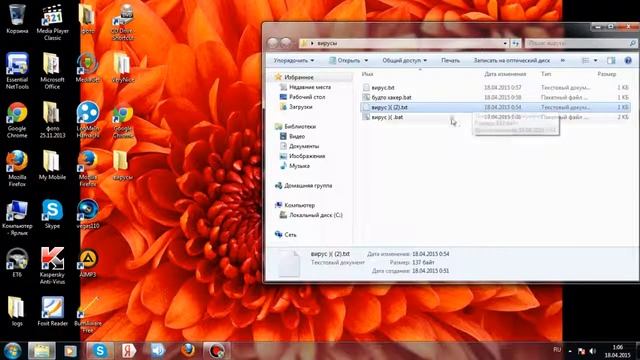640x360 pixels.
Task: Click the Yandex taskbar button
Action: click(129, 351)
